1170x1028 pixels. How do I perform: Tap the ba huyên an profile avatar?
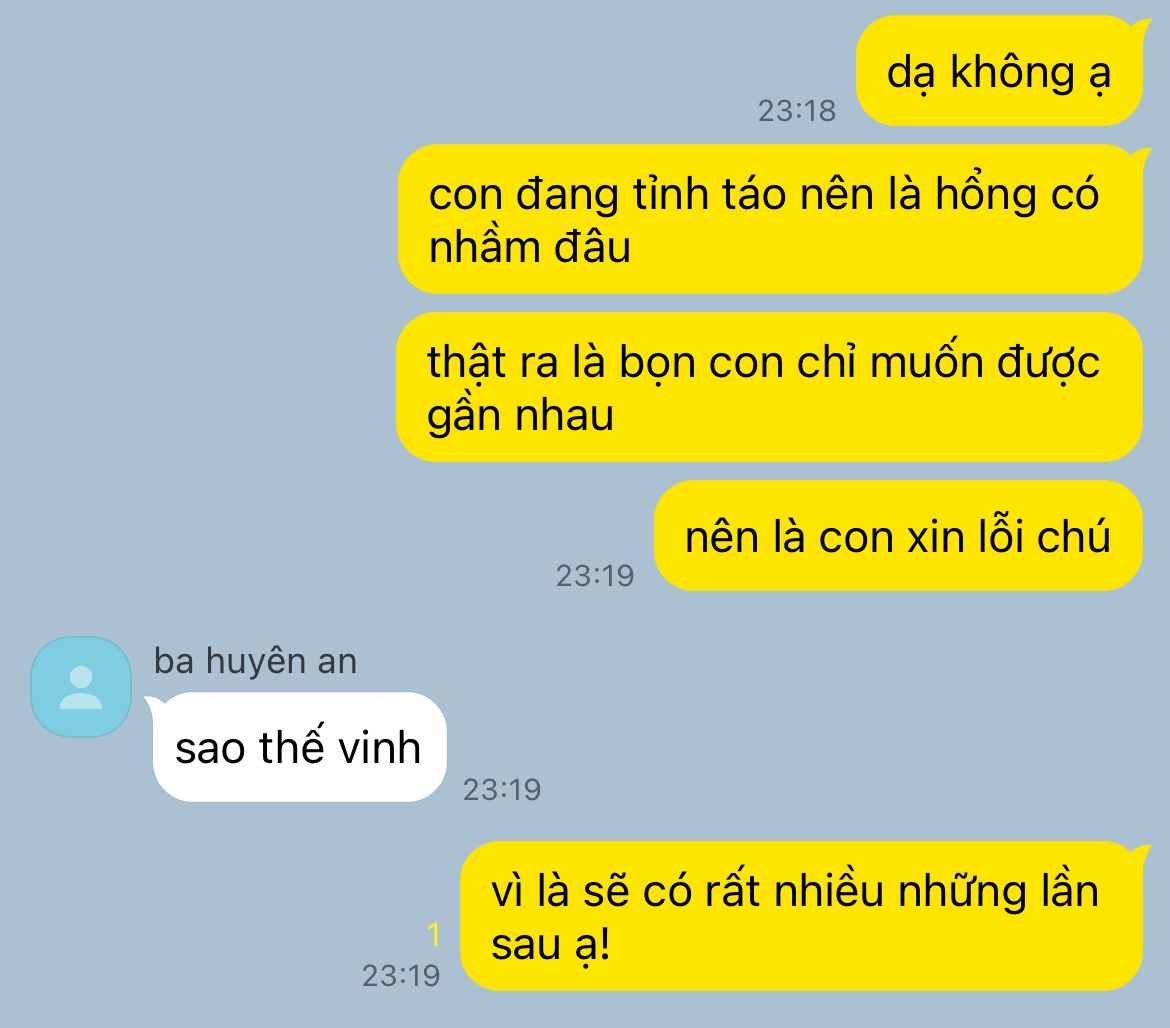81,686
